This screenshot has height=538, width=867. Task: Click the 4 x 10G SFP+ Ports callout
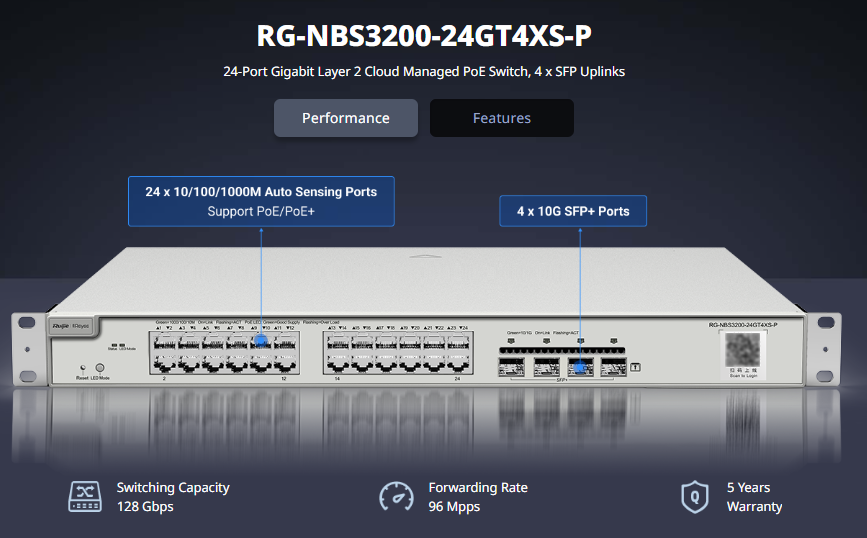pyautogui.click(x=573, y=211)
